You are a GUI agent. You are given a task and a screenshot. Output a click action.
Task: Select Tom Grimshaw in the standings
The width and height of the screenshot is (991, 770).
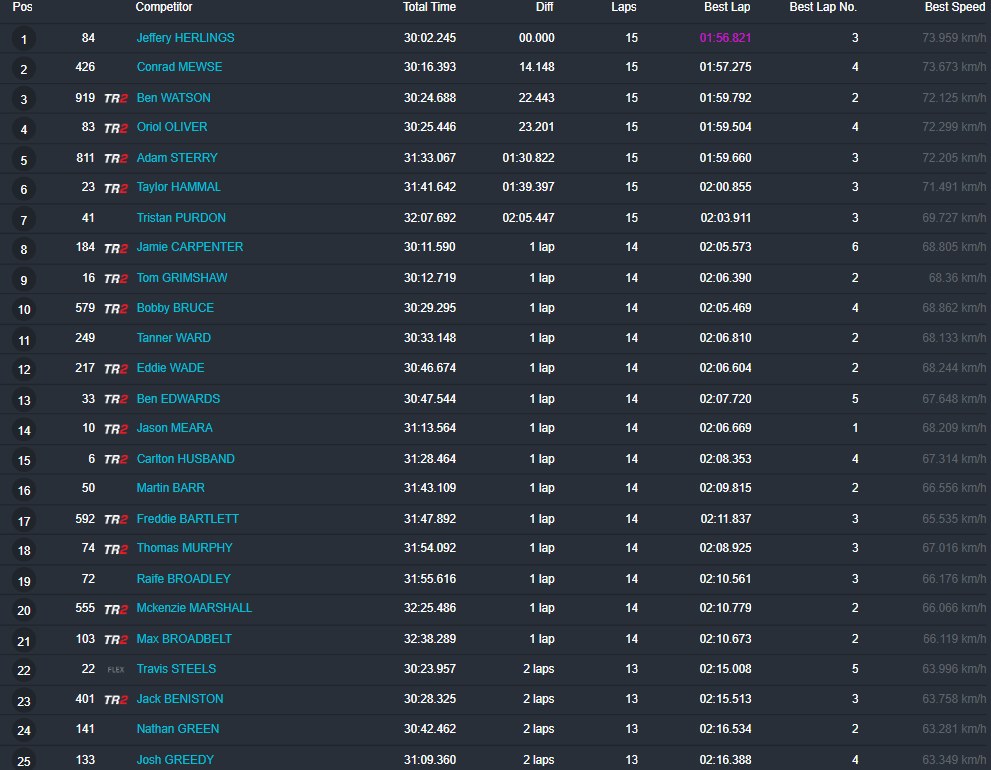coord(181,277)
